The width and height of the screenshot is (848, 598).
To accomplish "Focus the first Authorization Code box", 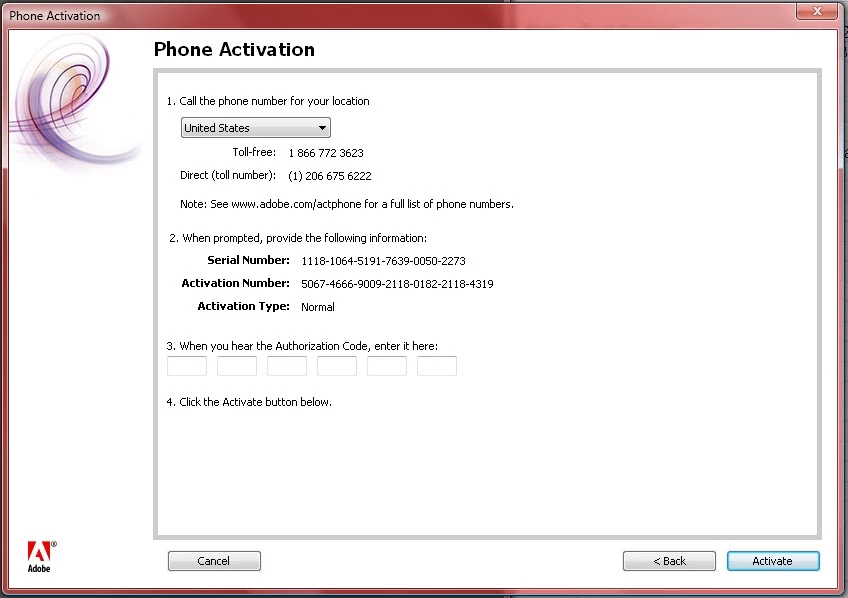I will [187, 366].
